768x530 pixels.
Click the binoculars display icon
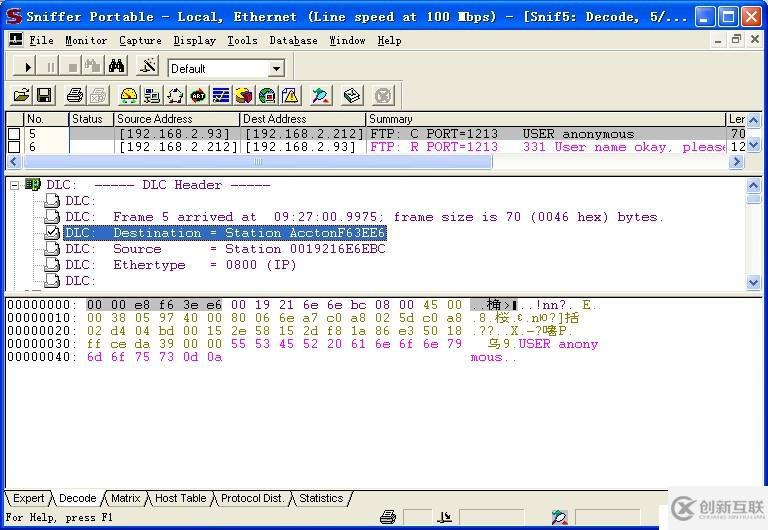[116, 66]
